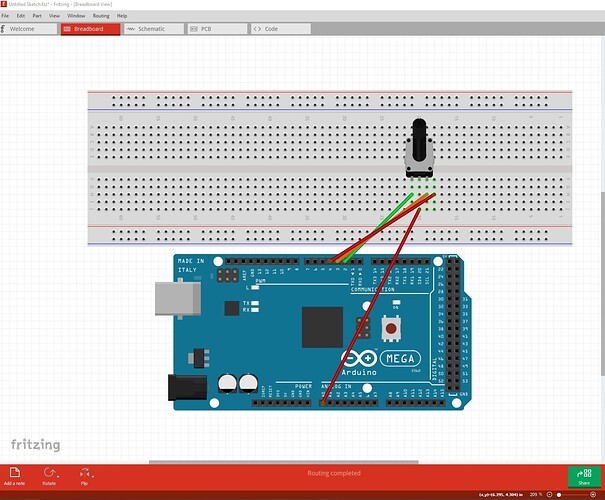This screenshot has height=500, width=605.
Task: Click the Arduino Mega reset button
Action: (391, 329)
